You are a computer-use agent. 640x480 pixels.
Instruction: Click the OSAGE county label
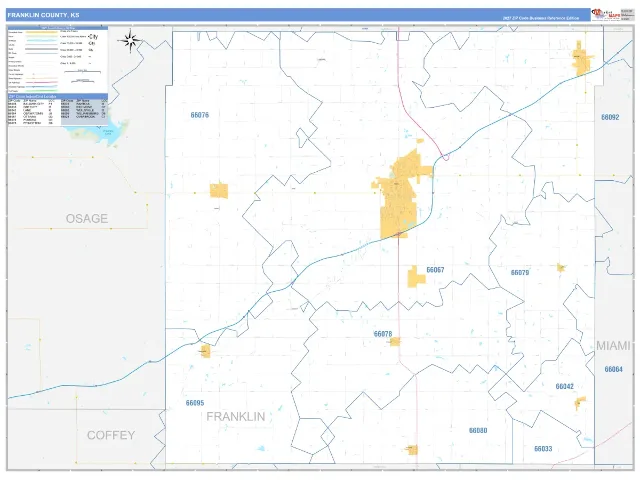[87, 218]
